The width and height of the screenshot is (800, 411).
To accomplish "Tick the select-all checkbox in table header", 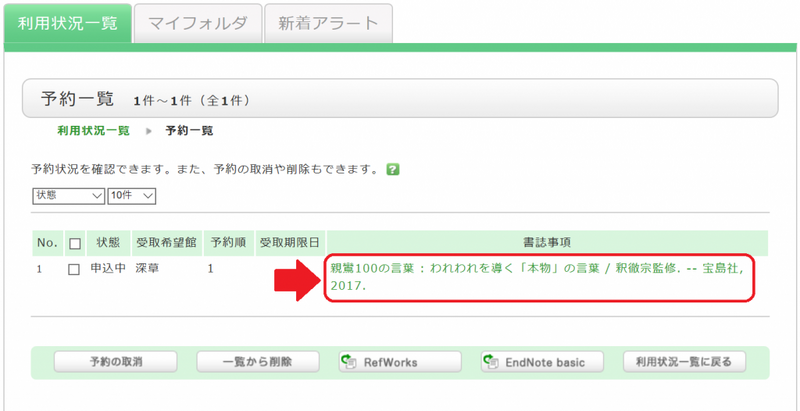I will (74, 244).
